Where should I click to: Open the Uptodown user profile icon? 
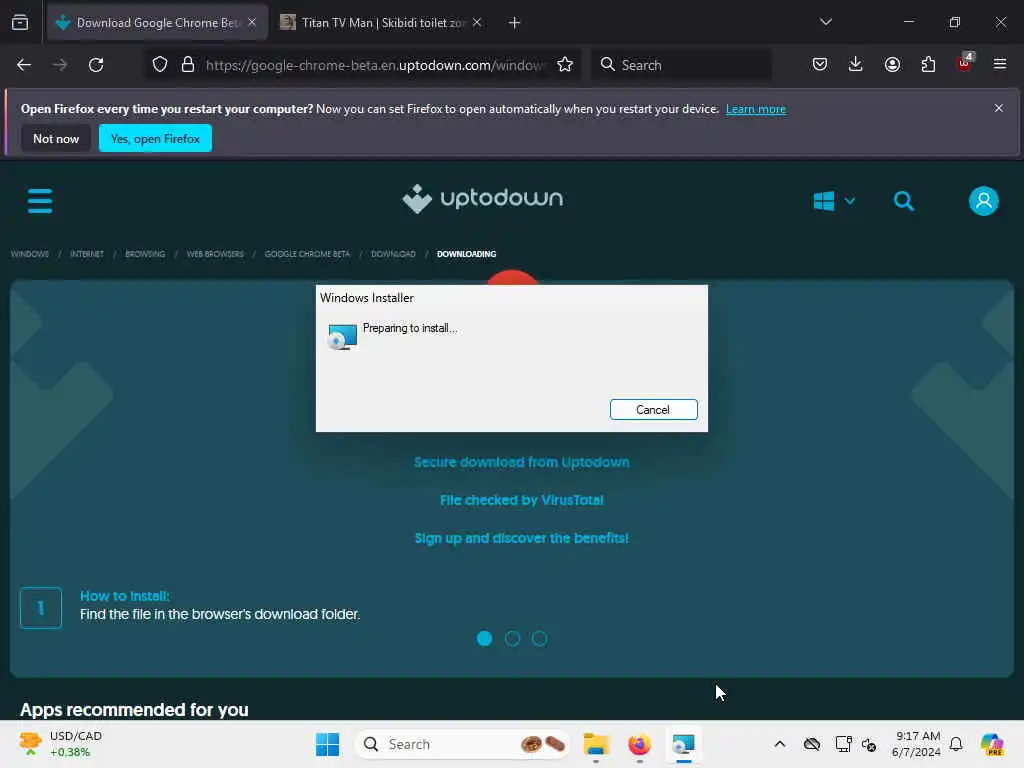click(984, 200)
